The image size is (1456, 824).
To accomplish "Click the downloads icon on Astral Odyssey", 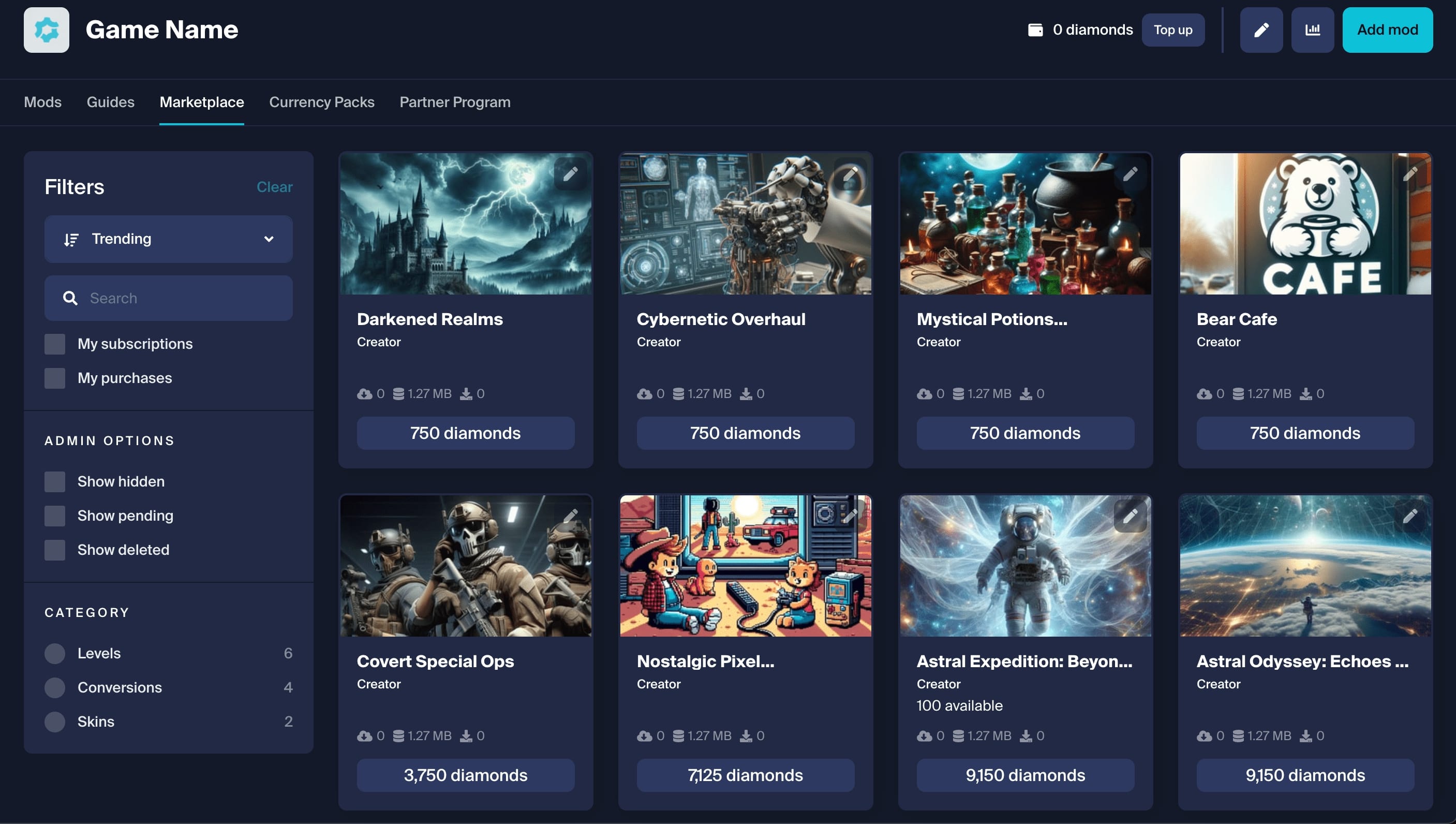I will tap(1305, 735).
